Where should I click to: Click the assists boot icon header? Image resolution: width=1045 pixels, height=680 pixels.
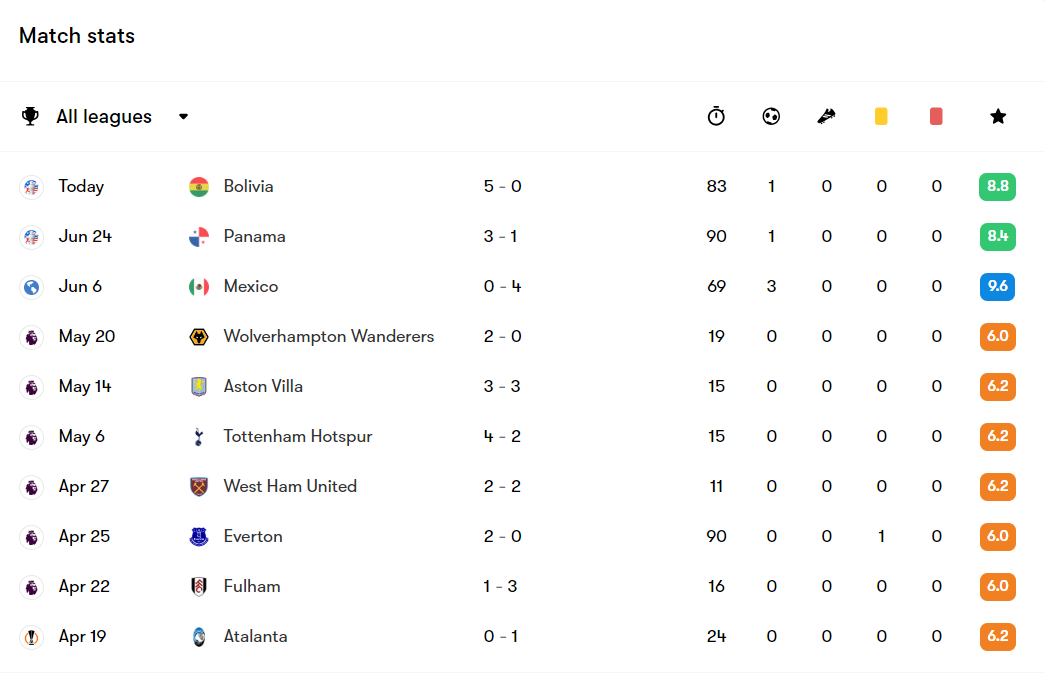point(826,116)
